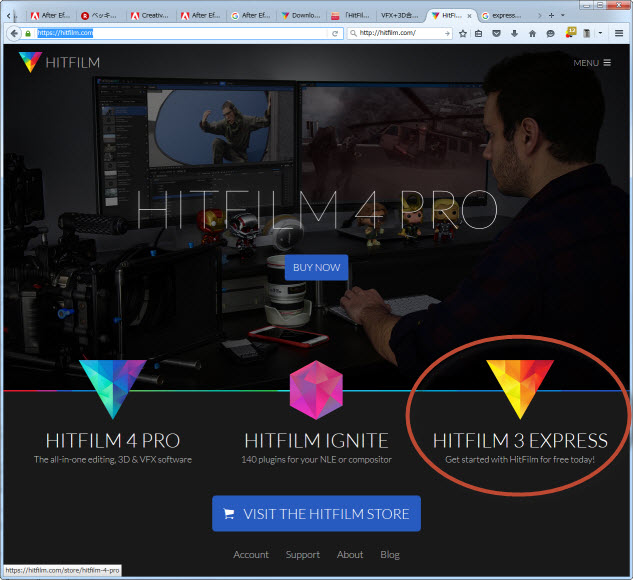
Task: Click the BUY NOW button
Action: (x=316, y=268)
